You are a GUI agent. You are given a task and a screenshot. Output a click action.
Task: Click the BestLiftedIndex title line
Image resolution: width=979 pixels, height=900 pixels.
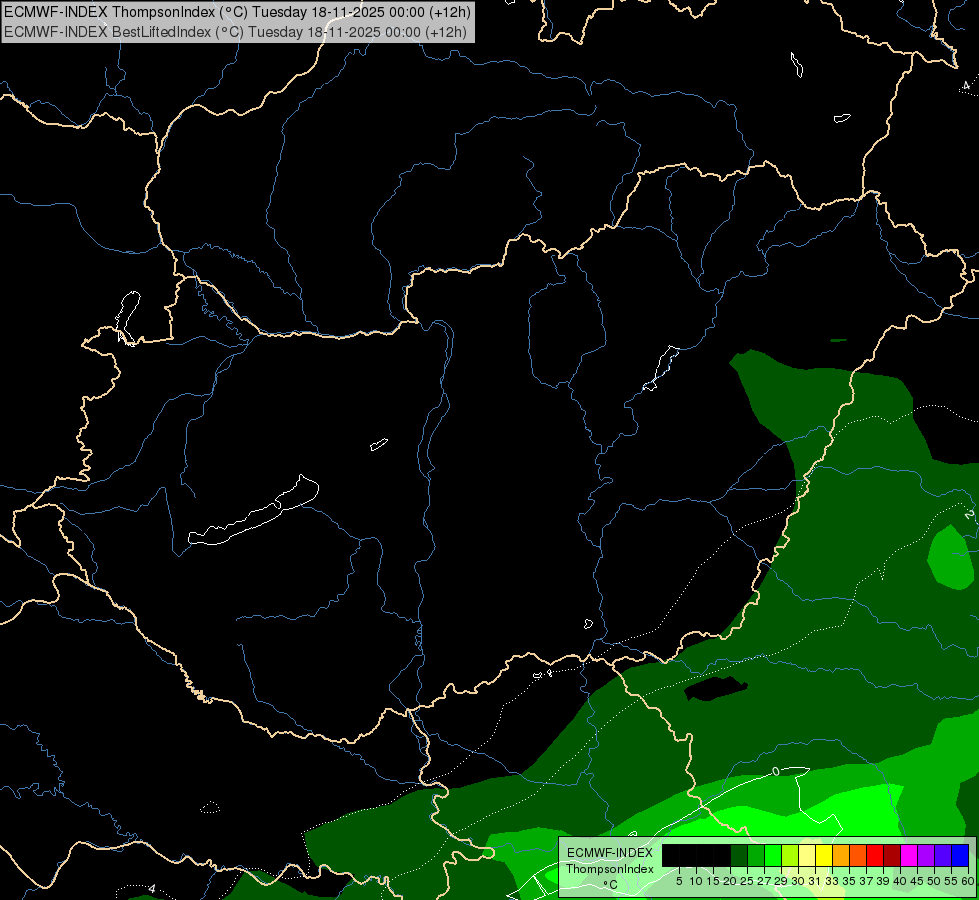235,32
